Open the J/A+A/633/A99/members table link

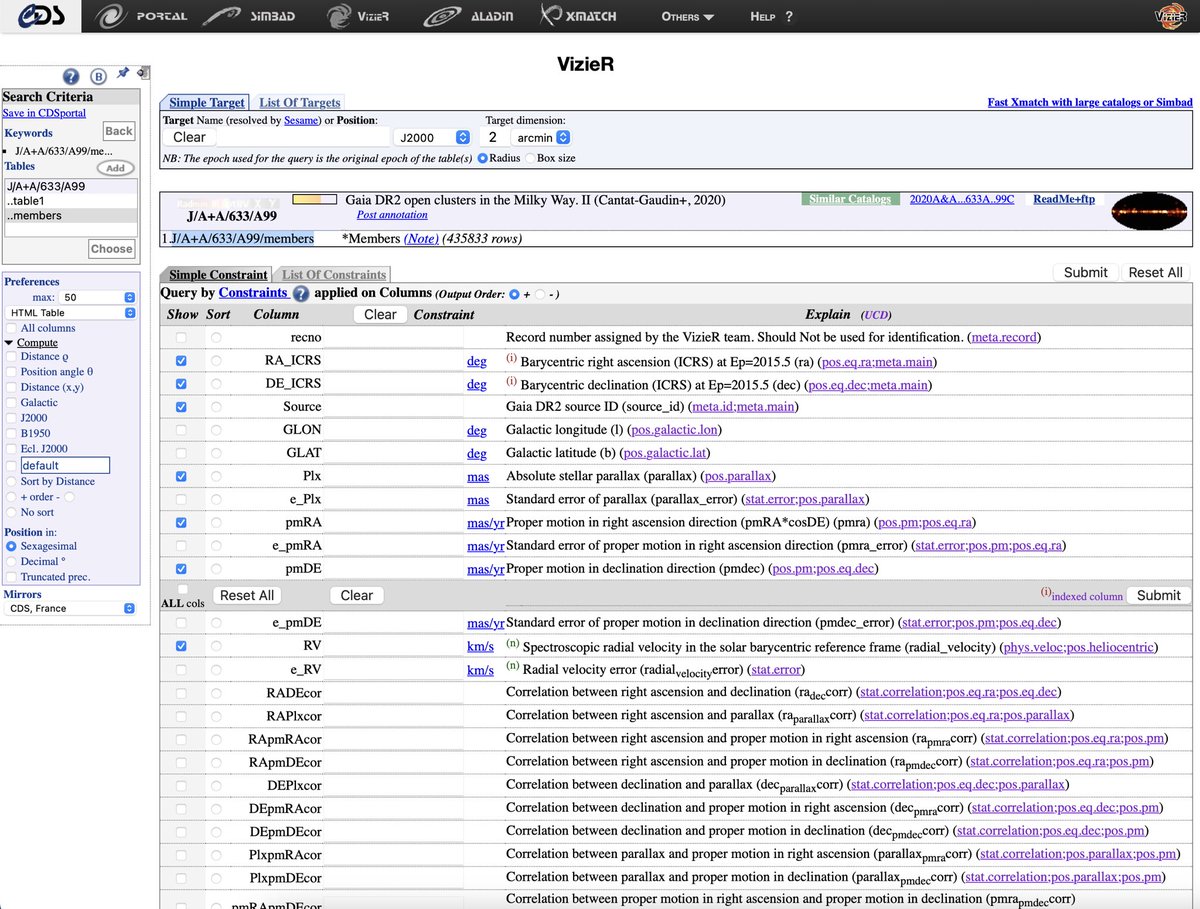point(242,238)
